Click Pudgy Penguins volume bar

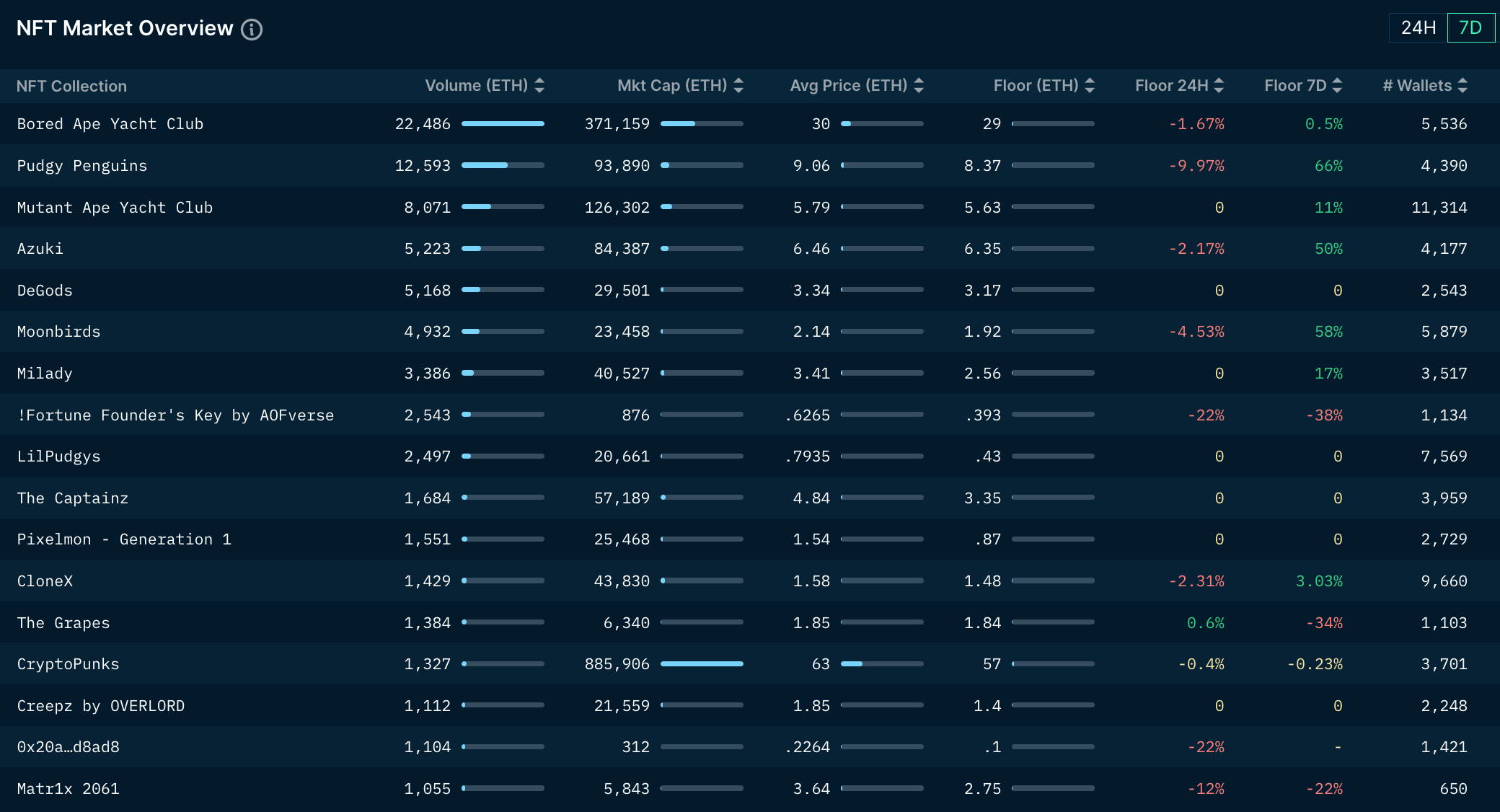pyautogui.click(x=503, y=165)
